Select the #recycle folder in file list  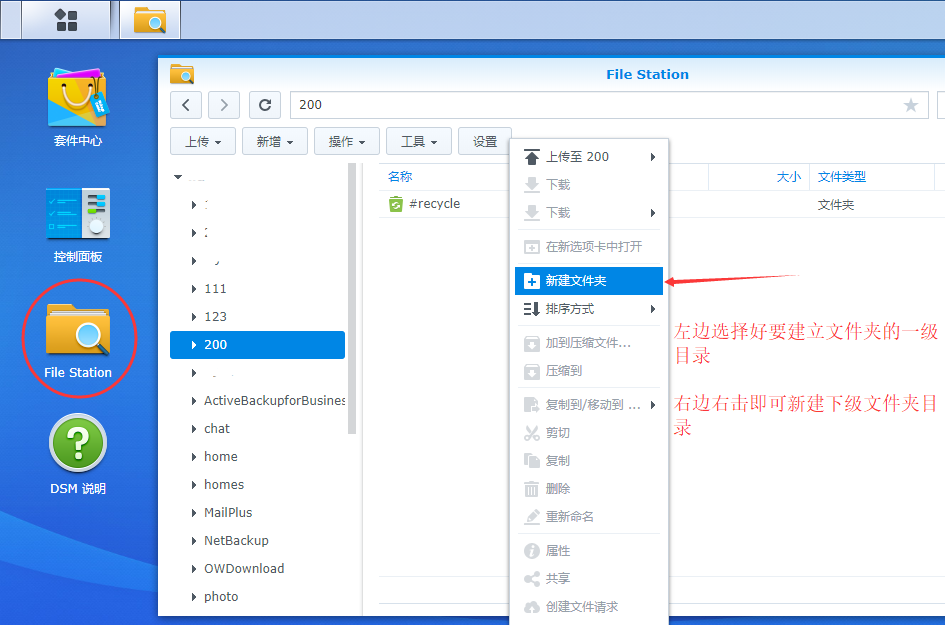(x=434, y=204)
